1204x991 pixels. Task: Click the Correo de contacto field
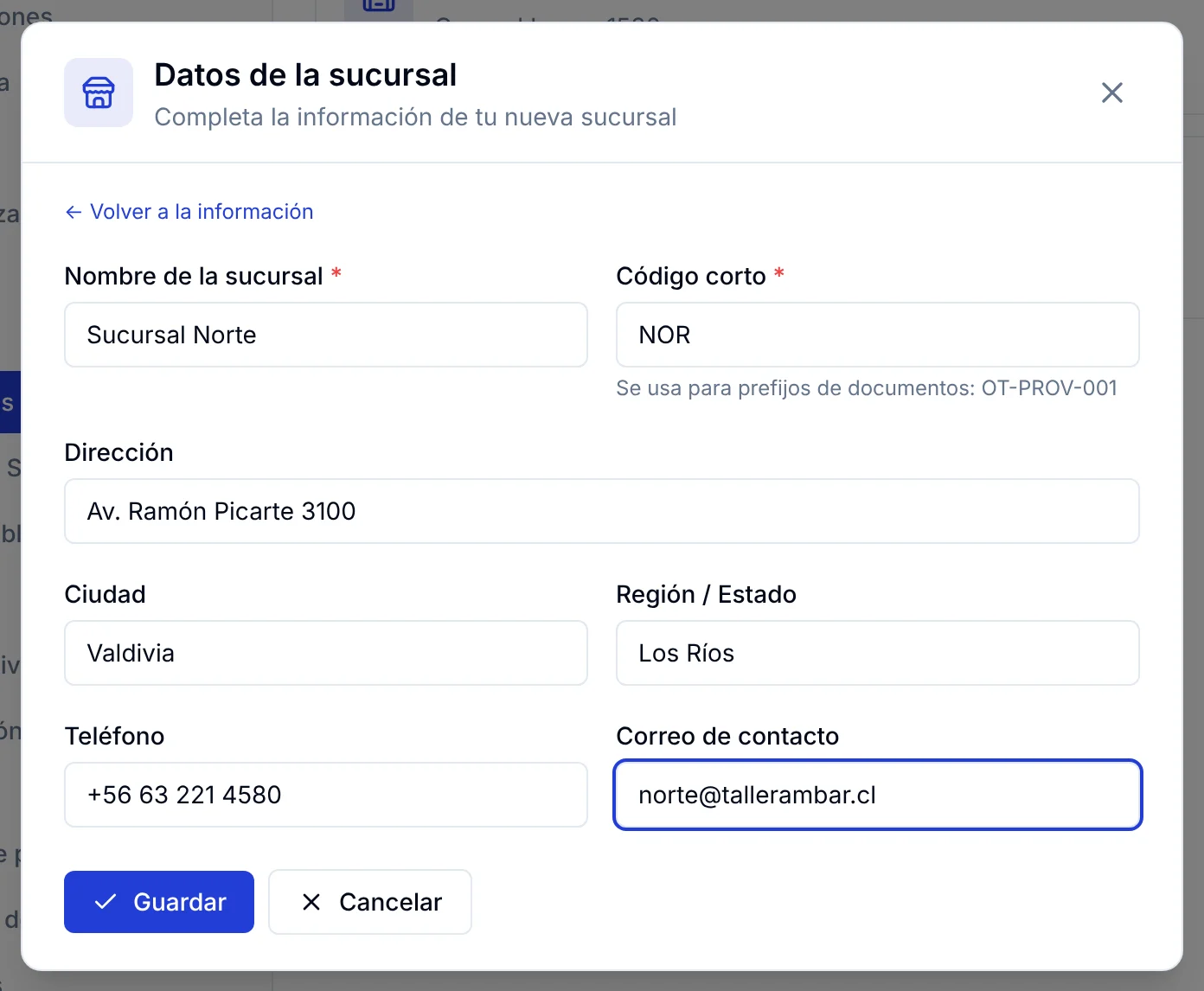pos(878,795)
